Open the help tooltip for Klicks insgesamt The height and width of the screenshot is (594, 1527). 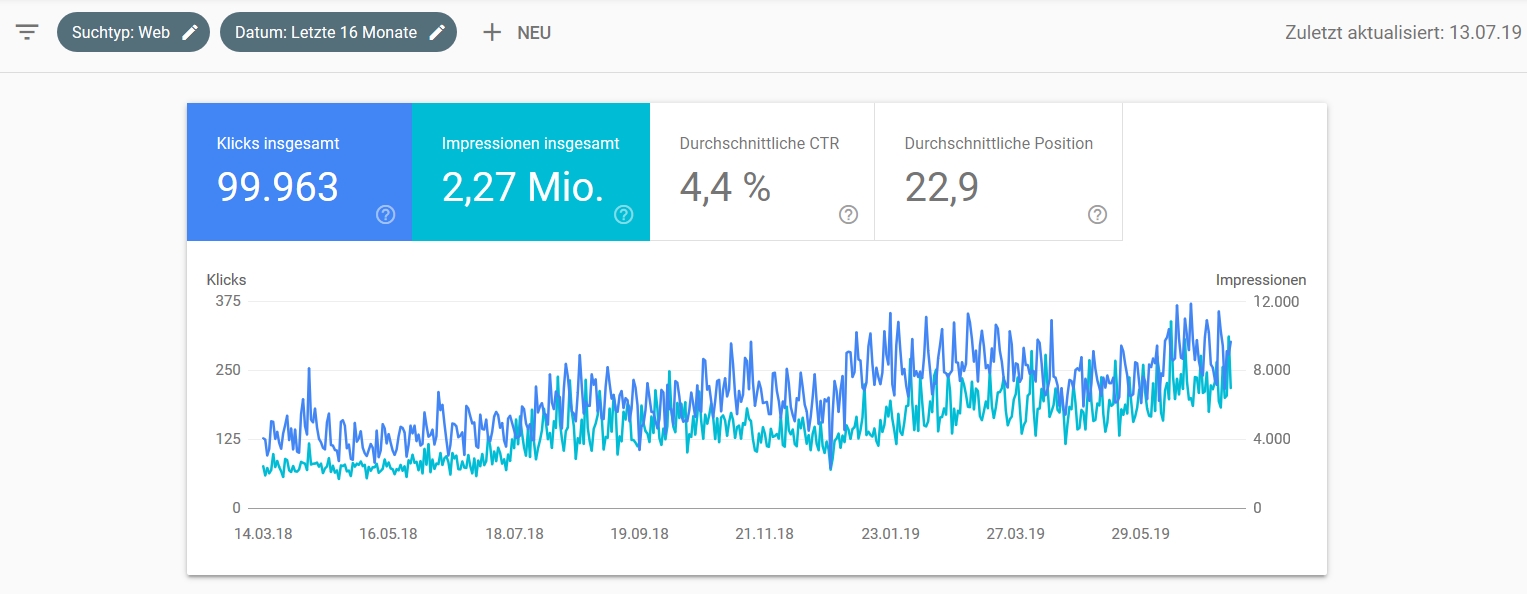click(x=385, y=214)
